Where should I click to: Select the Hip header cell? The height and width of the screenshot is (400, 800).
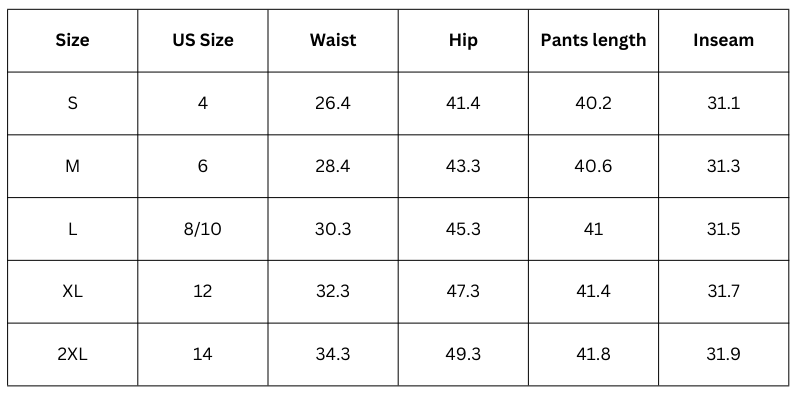point(463,41)
